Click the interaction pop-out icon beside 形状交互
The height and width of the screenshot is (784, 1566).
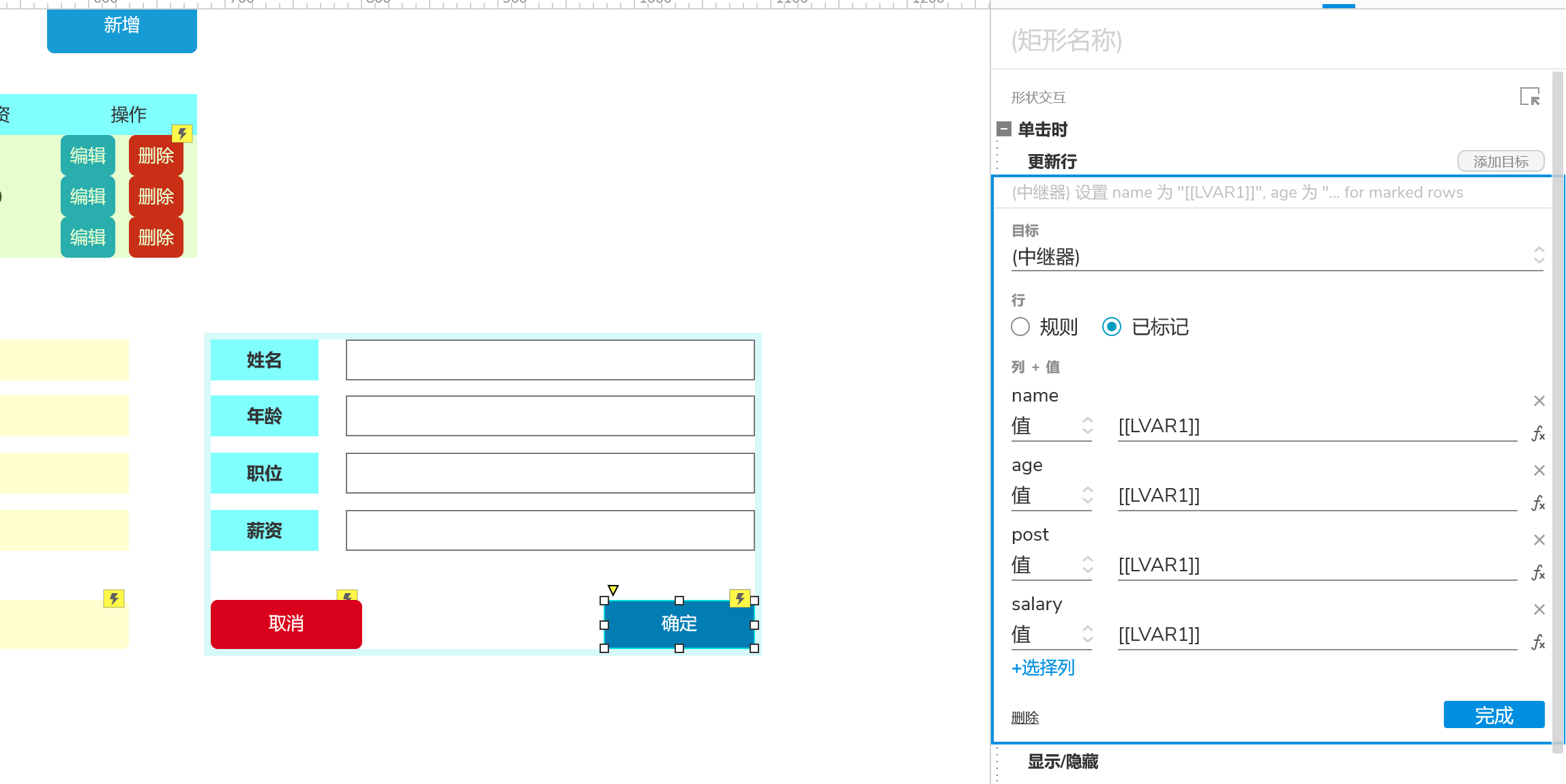pos(1529,97)
